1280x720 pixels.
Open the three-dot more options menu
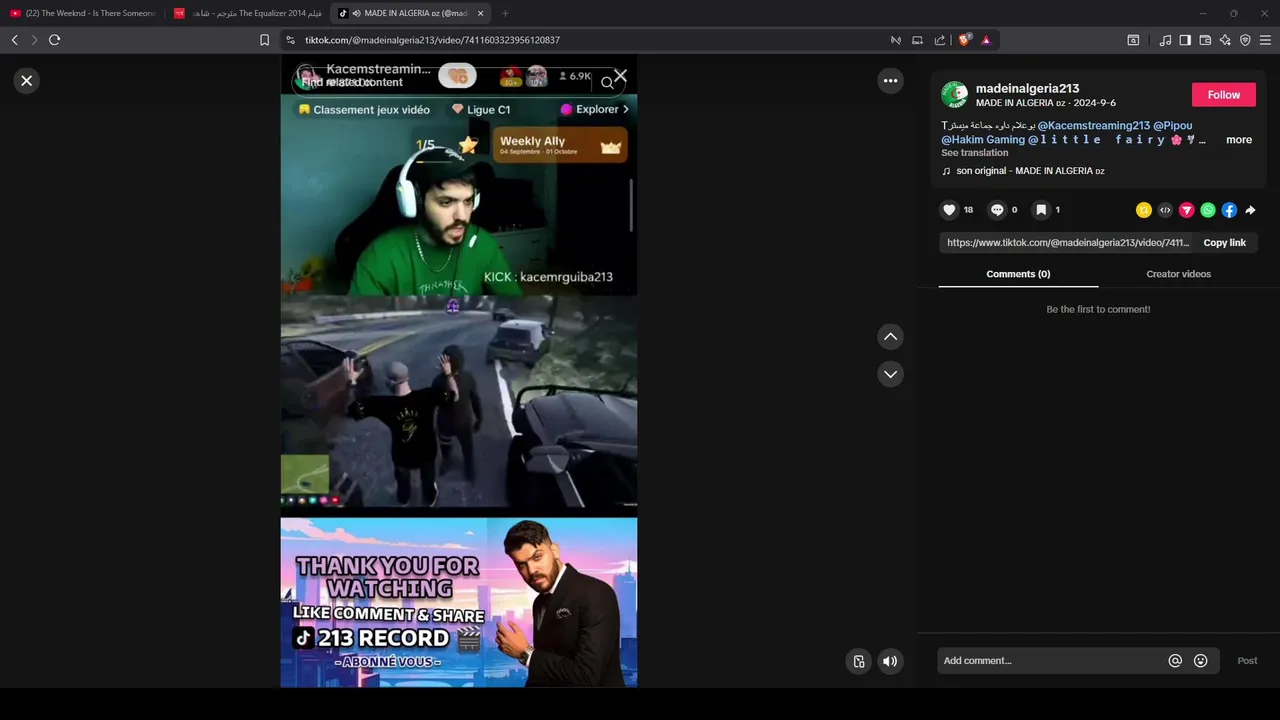890,81
